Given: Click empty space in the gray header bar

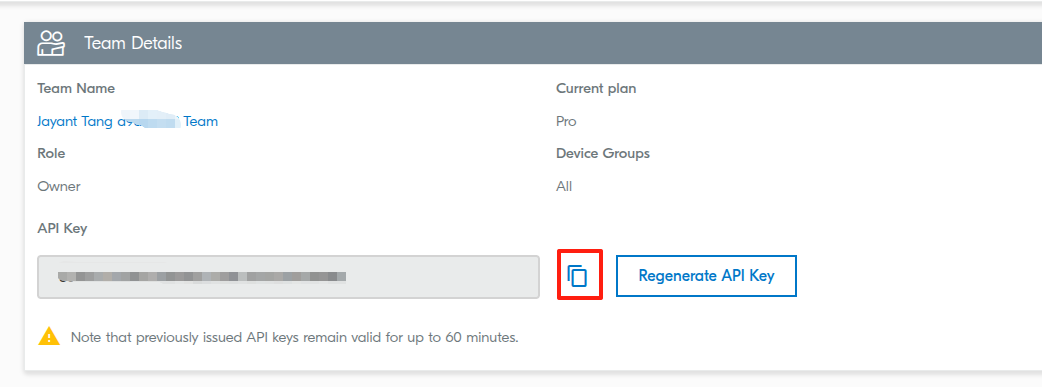Looking at the screenshot, I should (x=598, y=43).
